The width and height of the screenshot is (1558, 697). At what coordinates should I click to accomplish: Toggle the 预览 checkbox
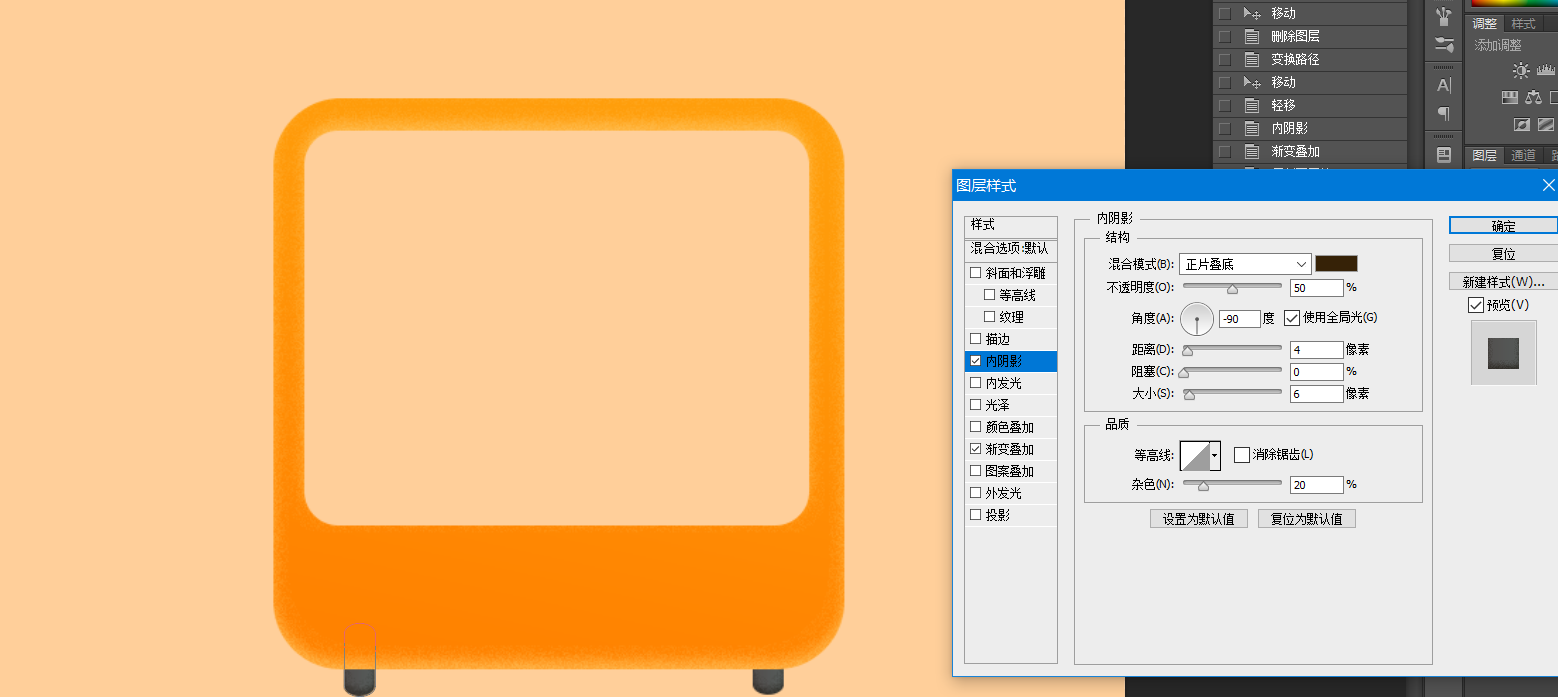tap(1476, 305)
